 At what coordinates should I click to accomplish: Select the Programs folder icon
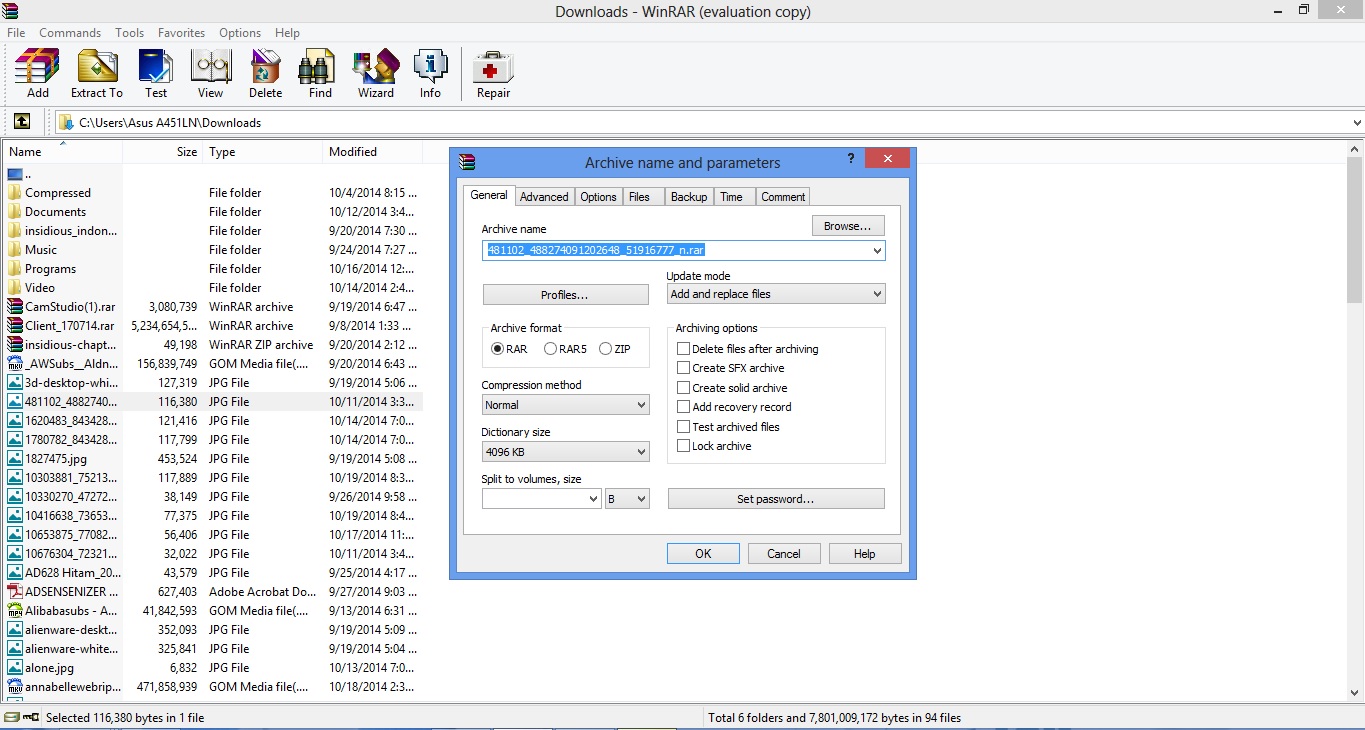coord(15,269)
